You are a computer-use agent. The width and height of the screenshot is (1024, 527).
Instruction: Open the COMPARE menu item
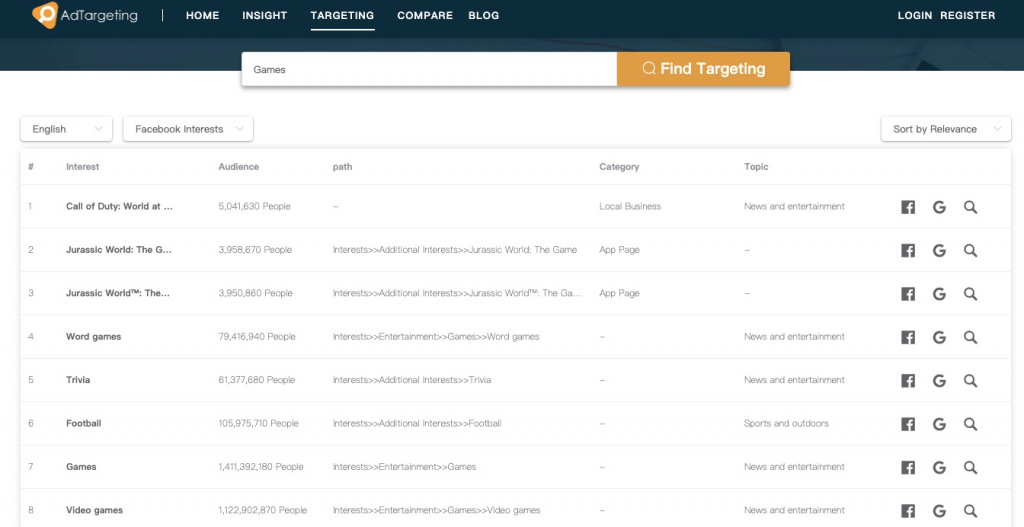tap(425, 16)
